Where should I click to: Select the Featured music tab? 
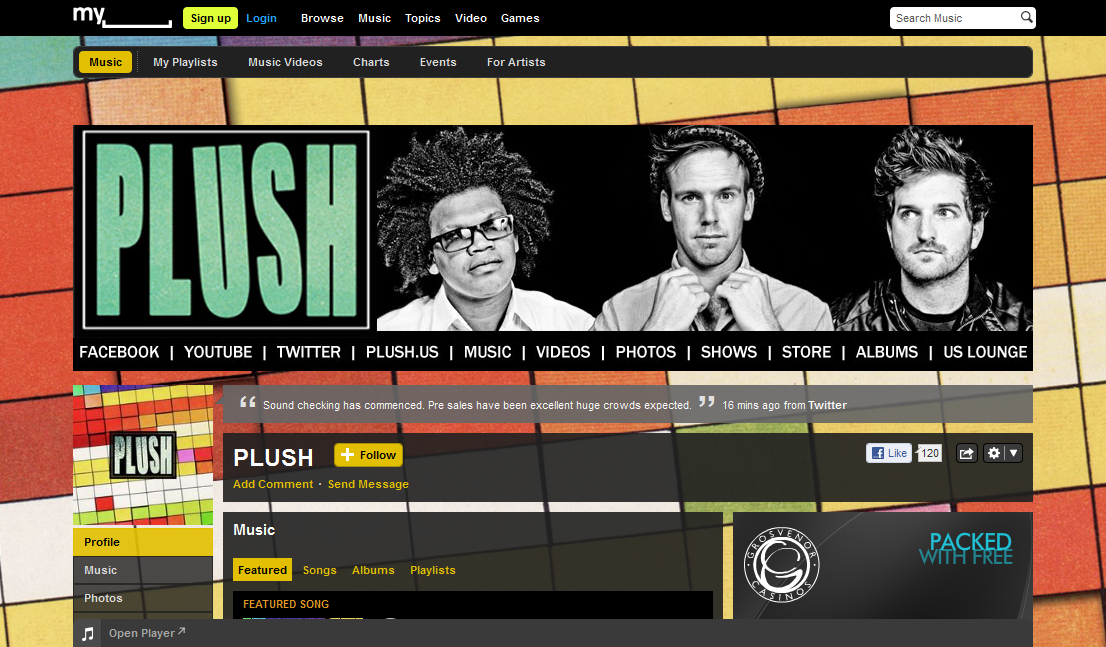[x=262, y=570]
